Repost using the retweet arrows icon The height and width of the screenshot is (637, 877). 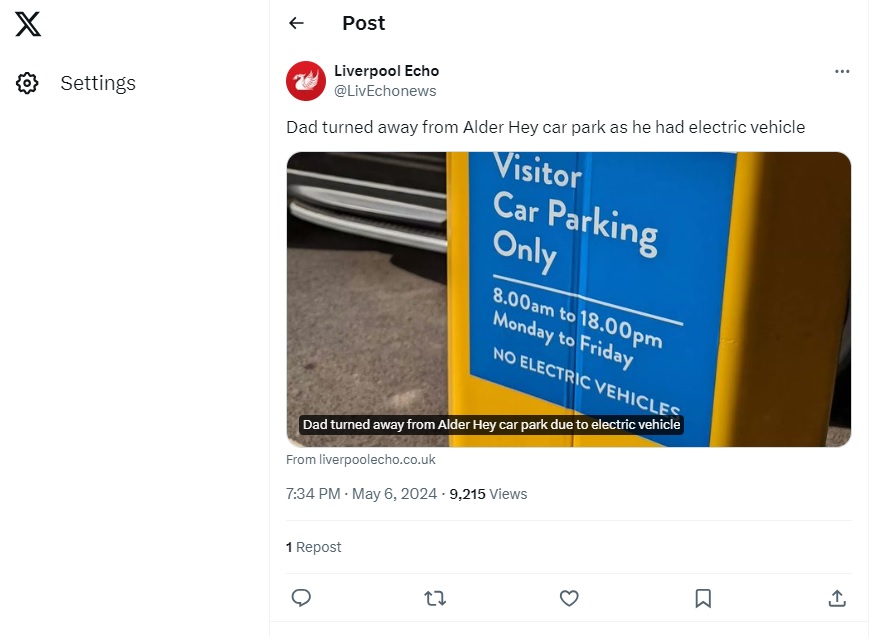pos(435,598)
